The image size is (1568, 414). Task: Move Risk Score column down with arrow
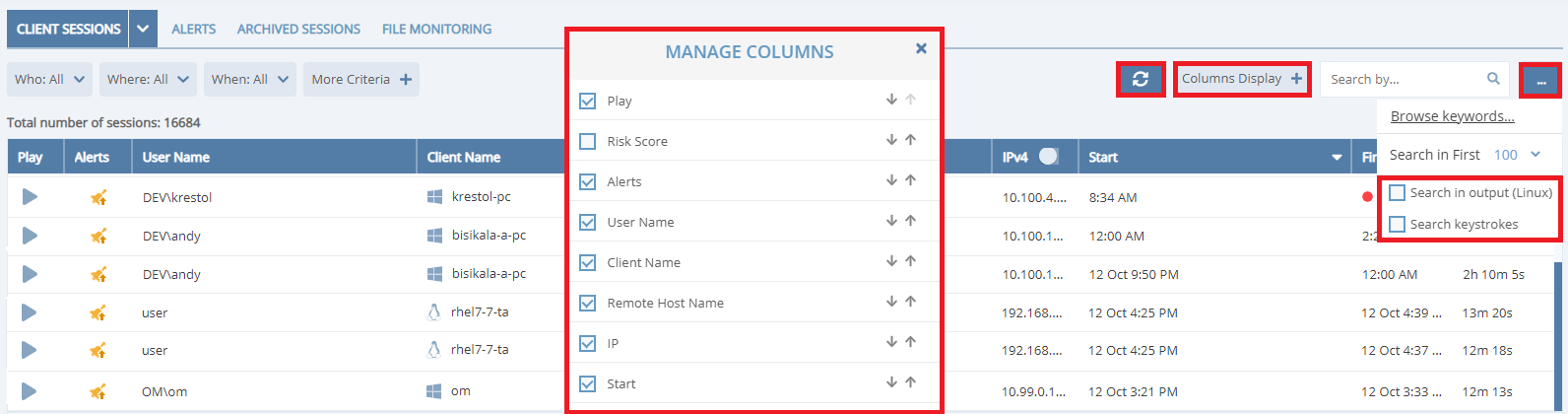[x=891, y=140]
